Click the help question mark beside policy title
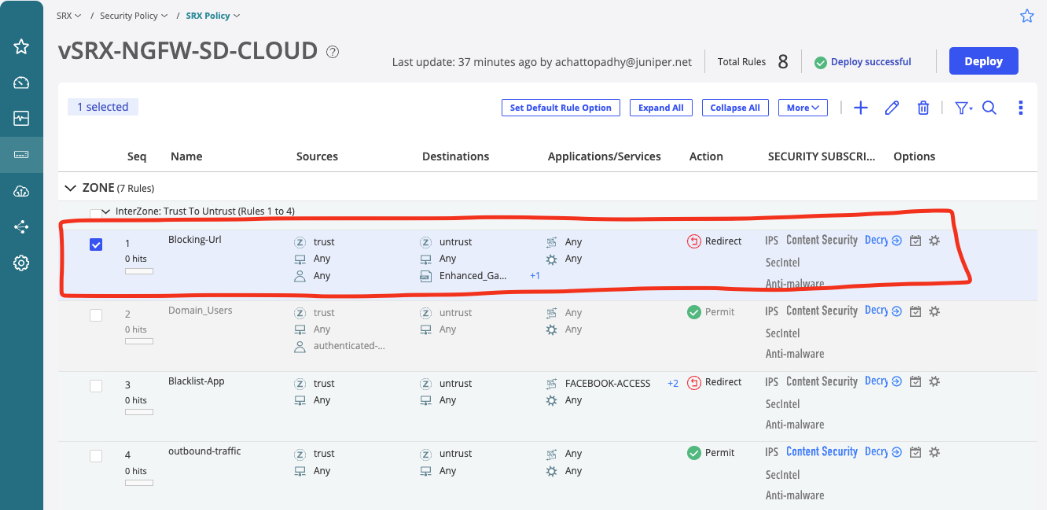The height and width of the screenshot is (510, 1052). [x=332, y=52]
